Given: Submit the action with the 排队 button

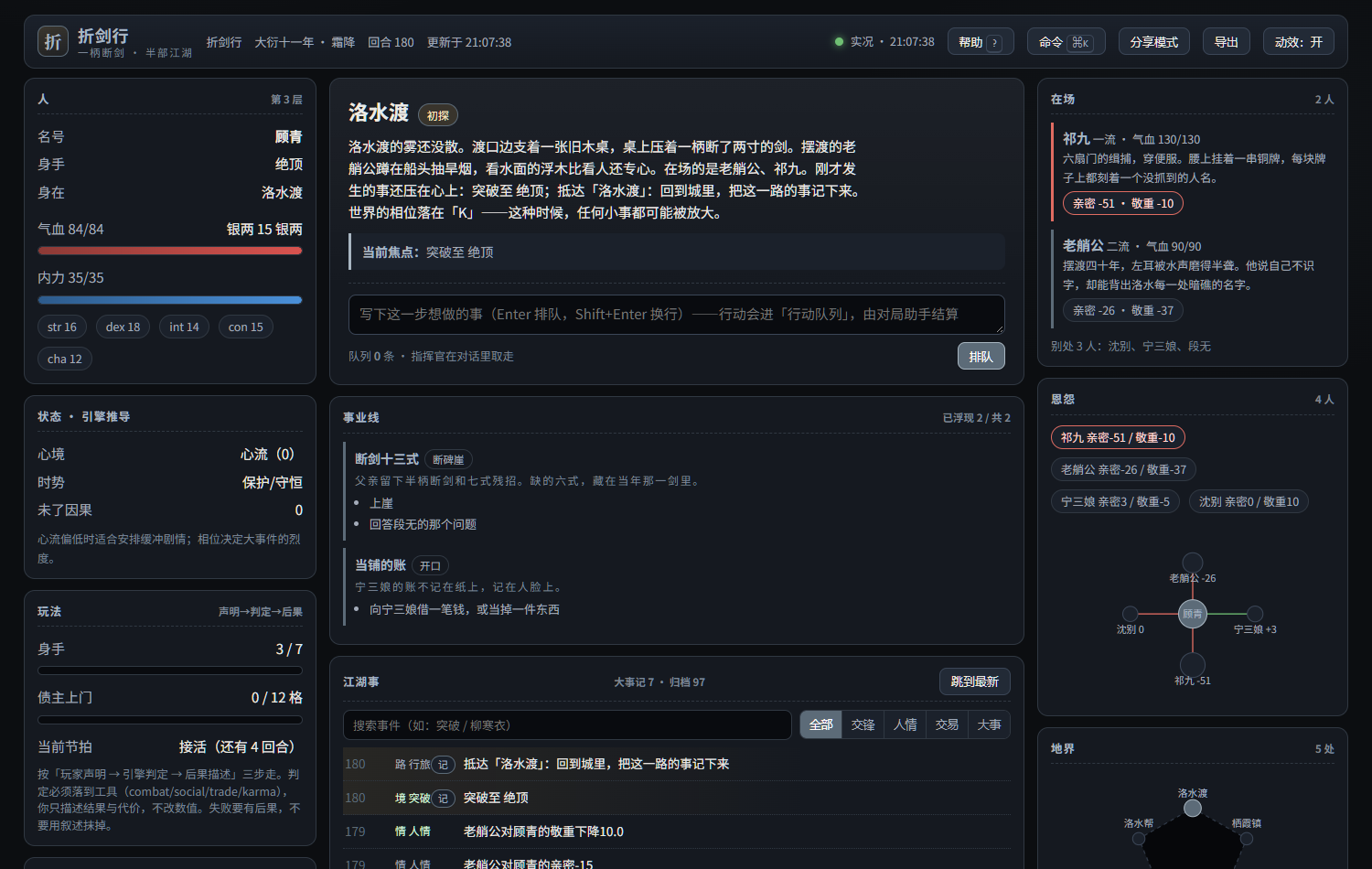Looking at the screenshot, I should (981, 356).
